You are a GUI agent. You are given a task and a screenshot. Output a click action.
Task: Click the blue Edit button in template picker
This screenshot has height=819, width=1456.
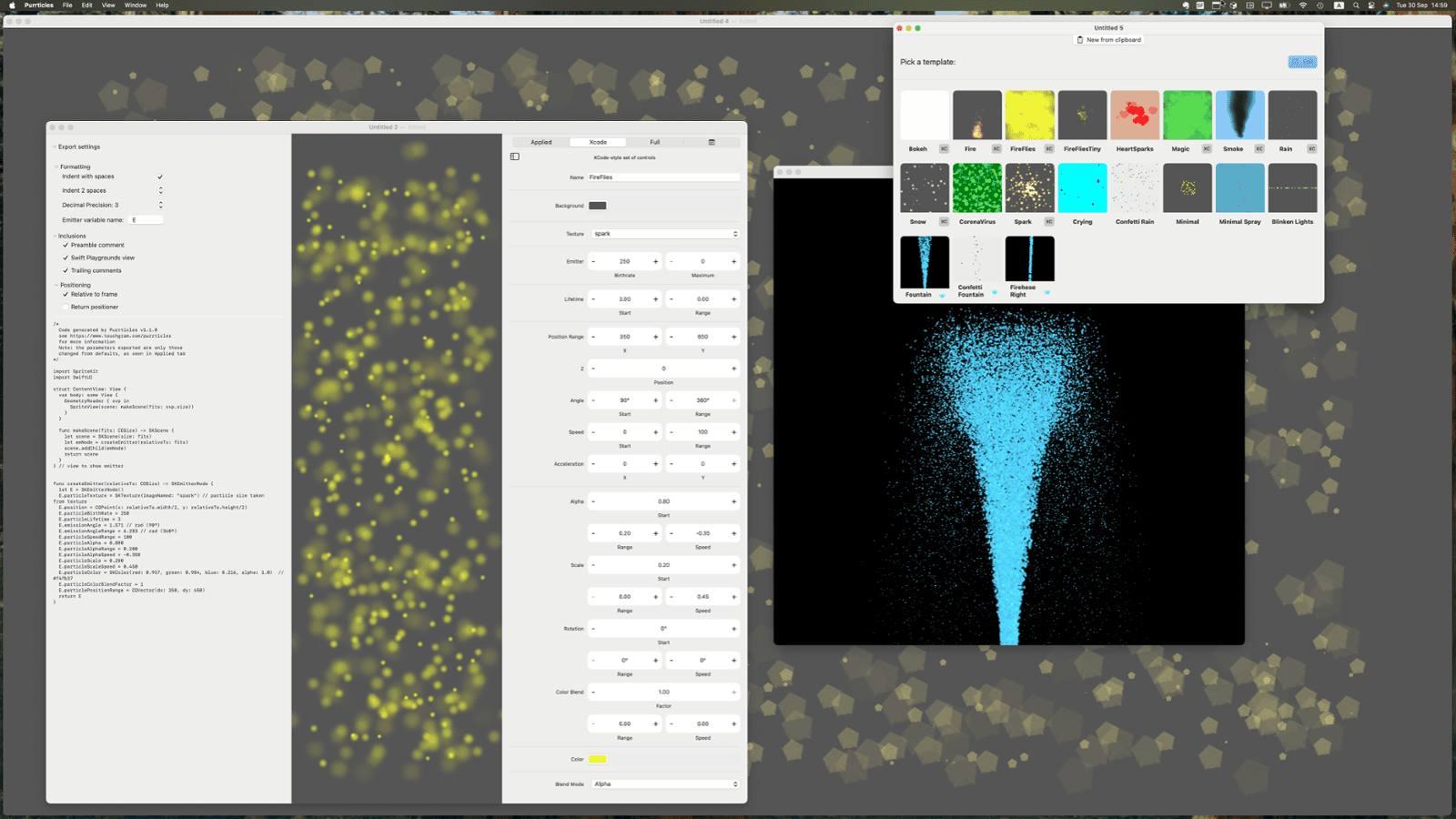point(1302,62)
